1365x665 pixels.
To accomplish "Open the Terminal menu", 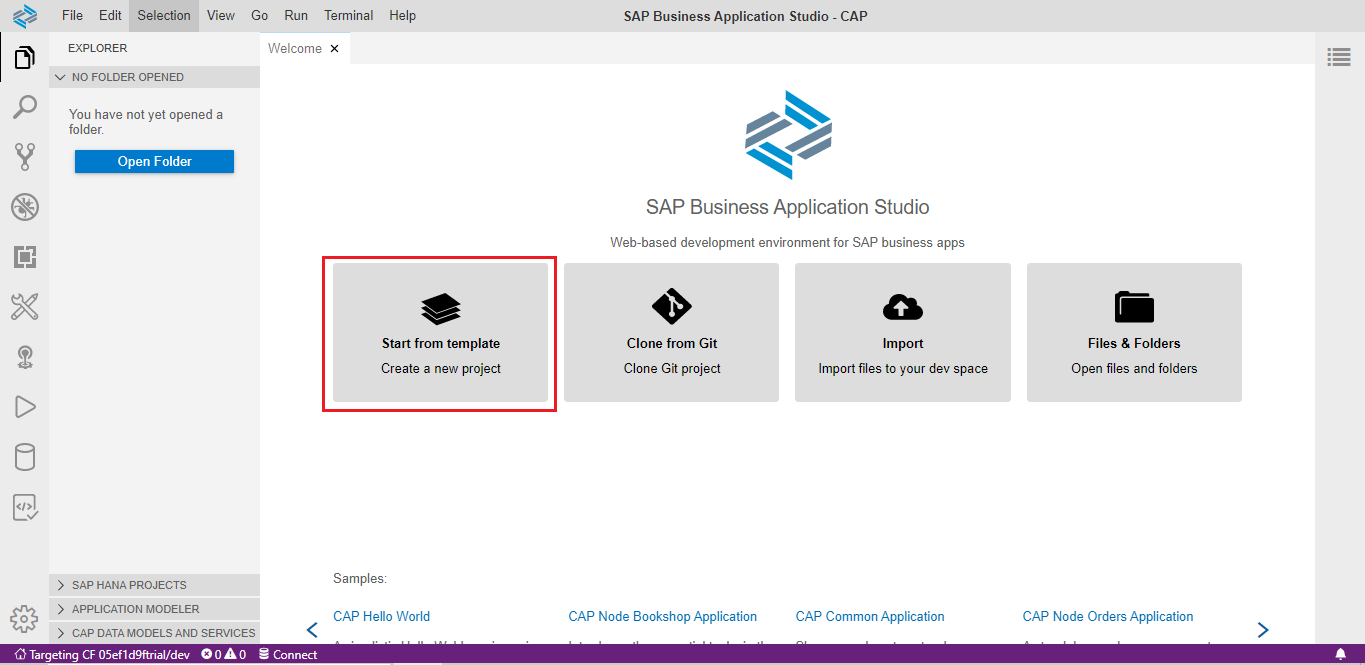I will pyautogui.click(x=348, y=15).
